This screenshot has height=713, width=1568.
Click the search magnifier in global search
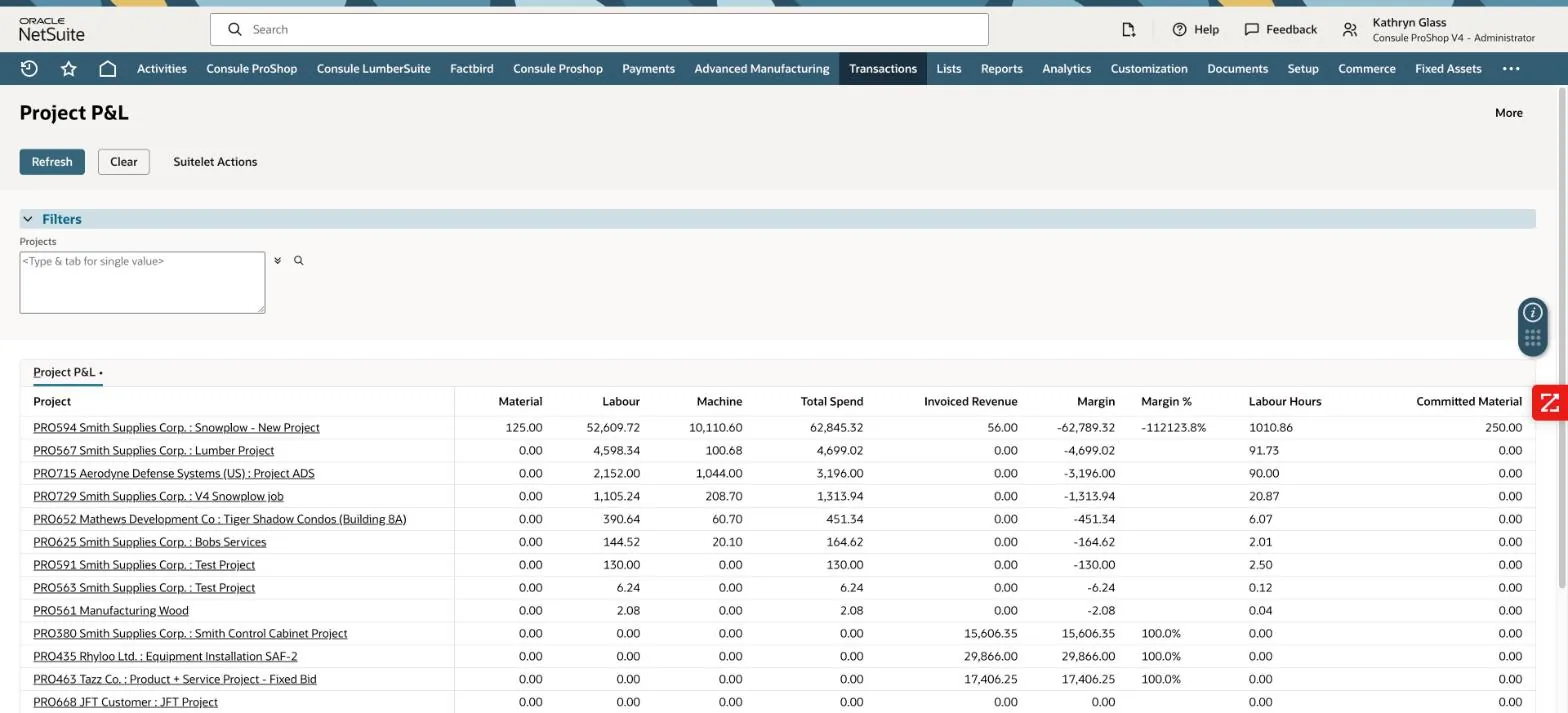click(x=235, y=30)
